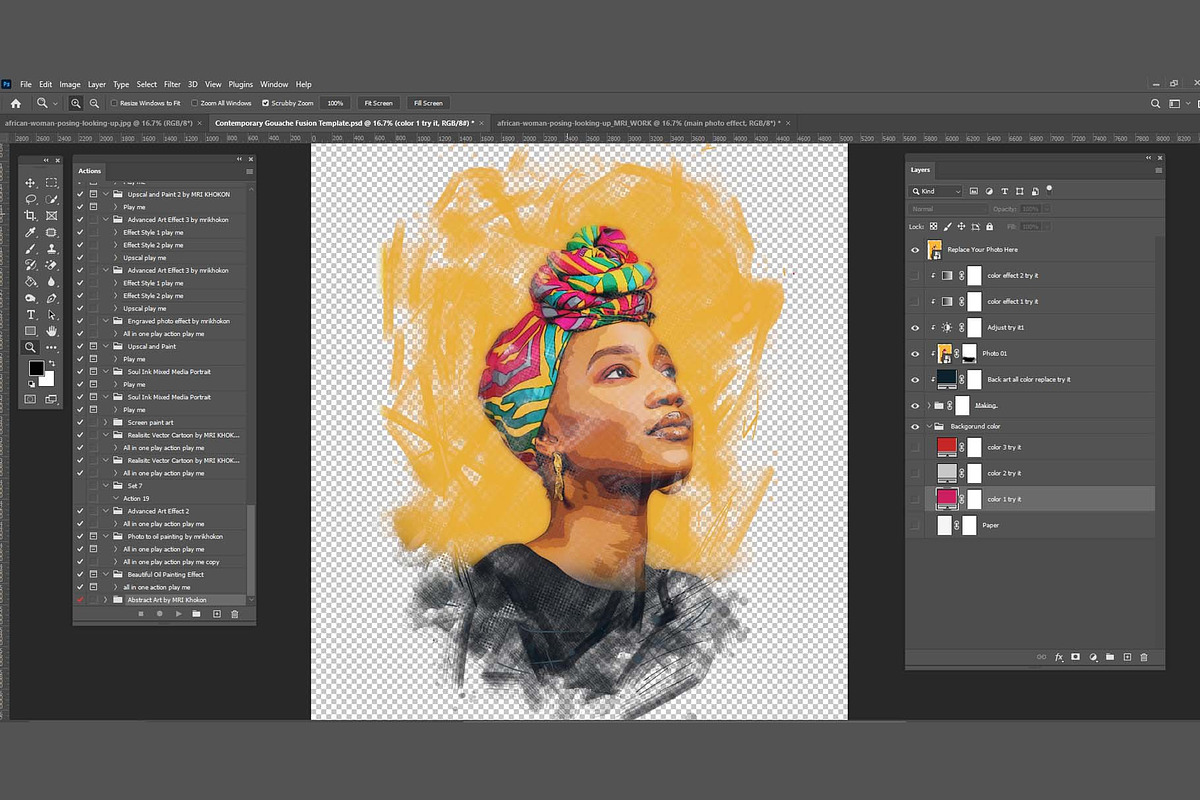This screenshot has width=1200, height=800.
Task: Click the Zoom Out button in options bar
Action: pos(94,103)
